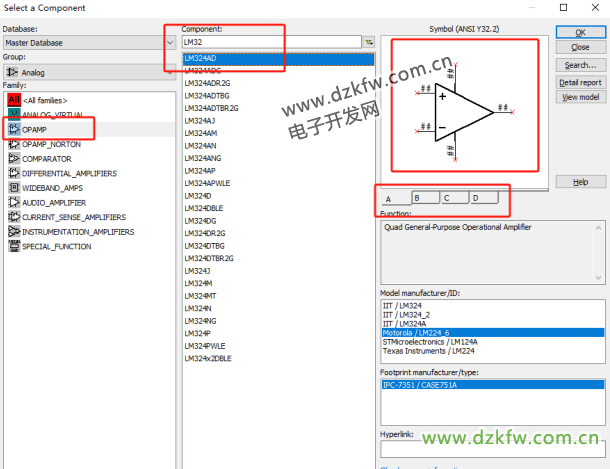The height and width of the screenshot is (469, 610).
Task: Select the OPAMP family icon
Action: tap(14, 129)
